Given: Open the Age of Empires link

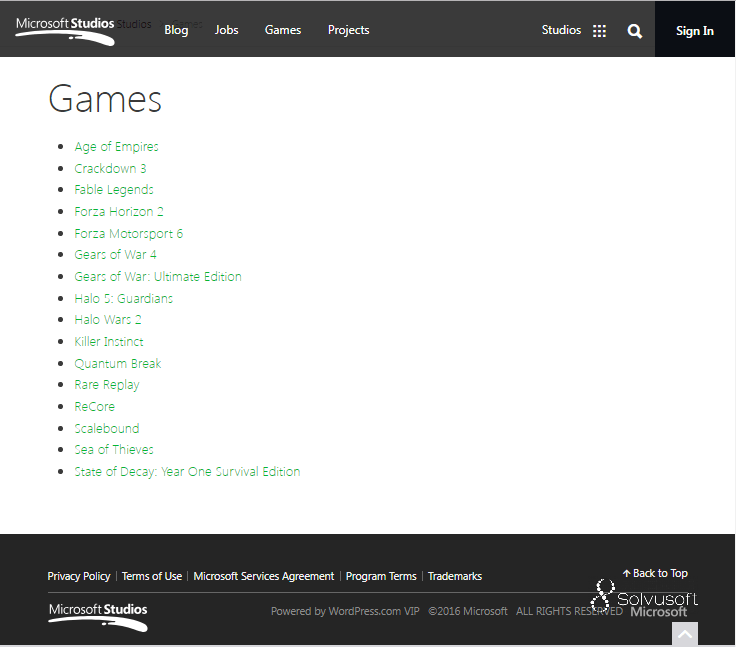Looking at the screenshot, I should (116, 146).
